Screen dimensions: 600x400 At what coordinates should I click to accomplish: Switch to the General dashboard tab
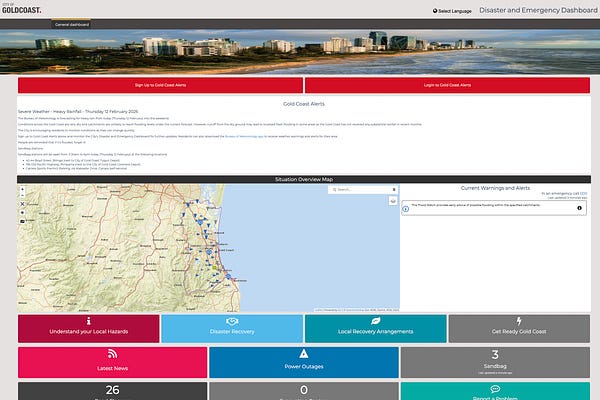point(72,24)
